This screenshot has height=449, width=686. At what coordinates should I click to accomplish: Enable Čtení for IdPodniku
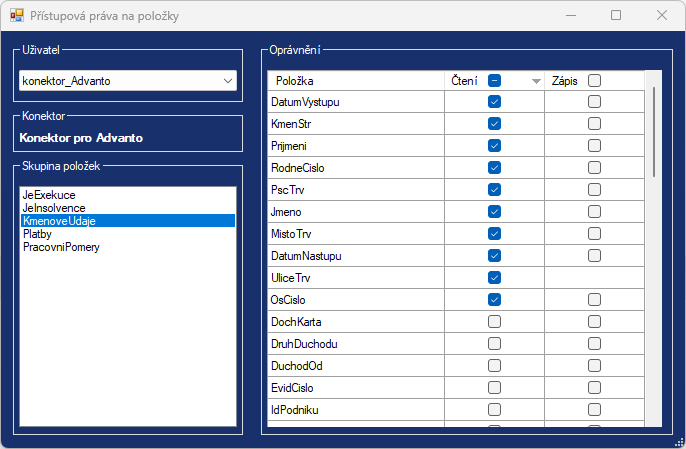[x=494, y=410]
